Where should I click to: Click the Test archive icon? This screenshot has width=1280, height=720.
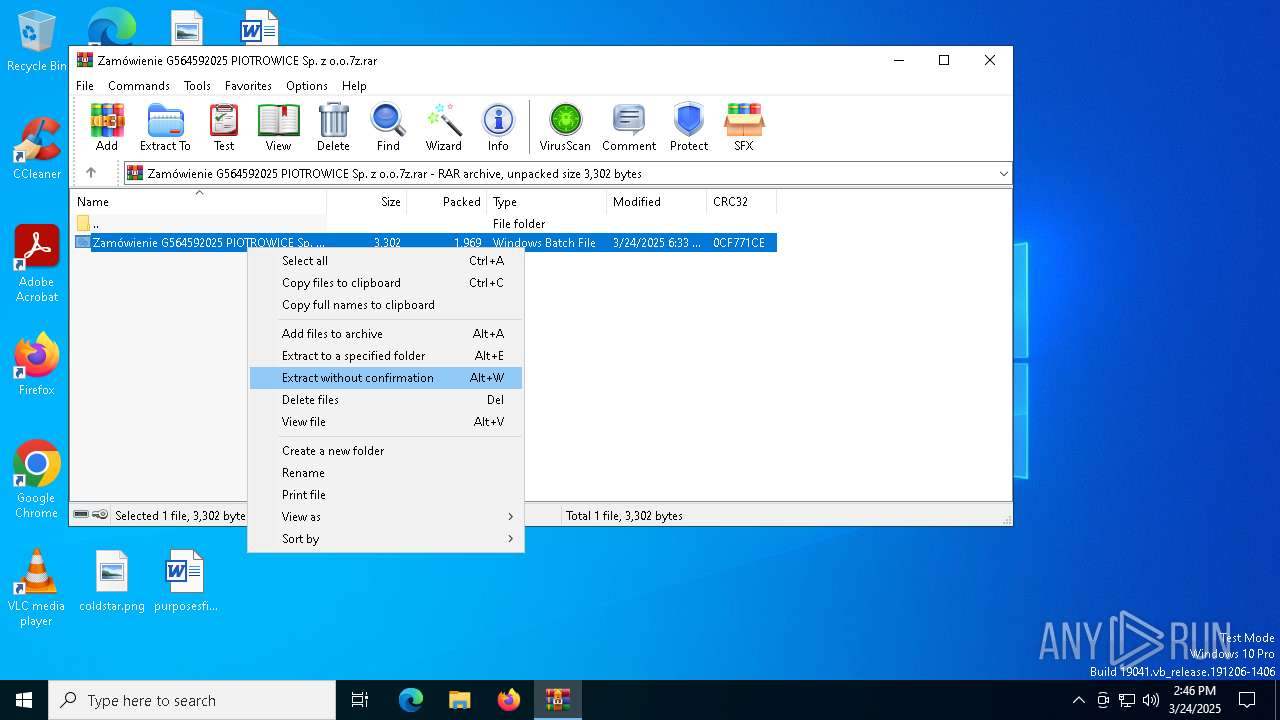(224, 127)
